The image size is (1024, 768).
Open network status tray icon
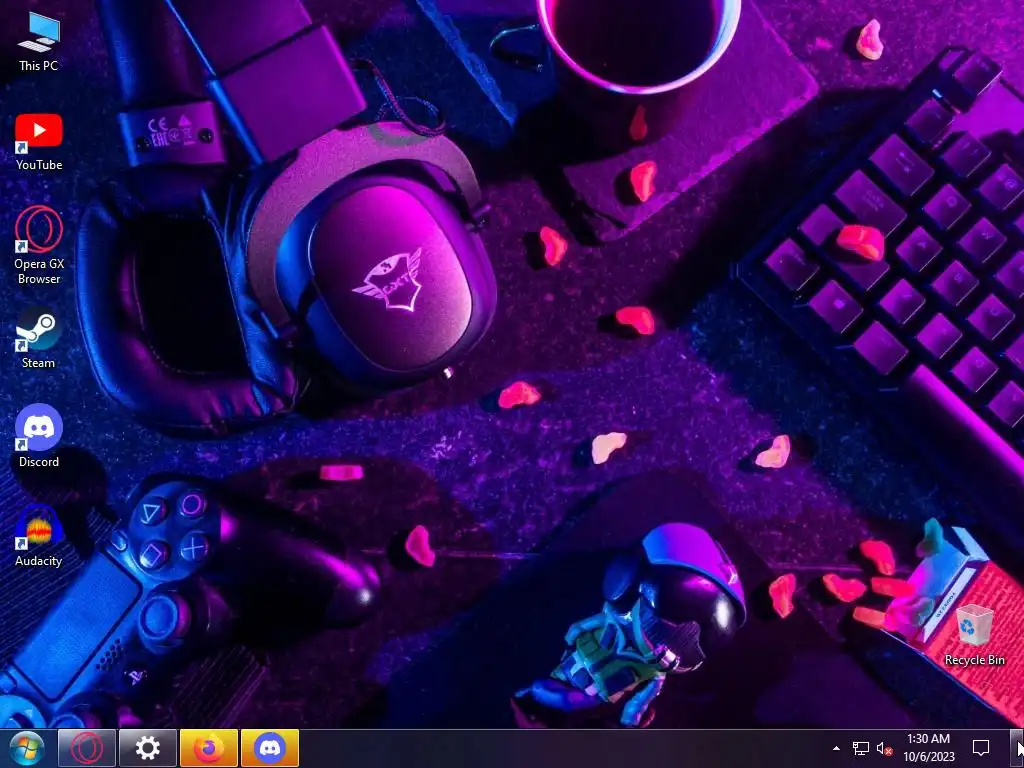(x=860, y=748)
